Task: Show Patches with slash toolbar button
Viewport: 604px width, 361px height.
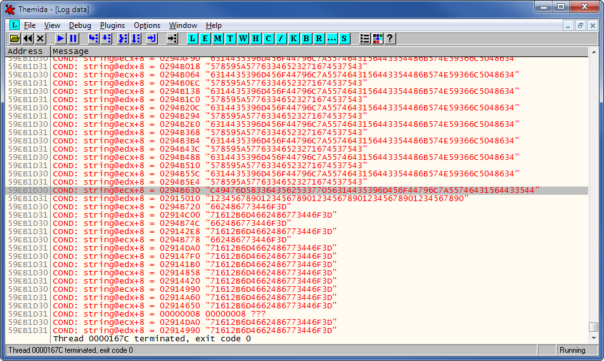Action: click(x=281, y=39)
